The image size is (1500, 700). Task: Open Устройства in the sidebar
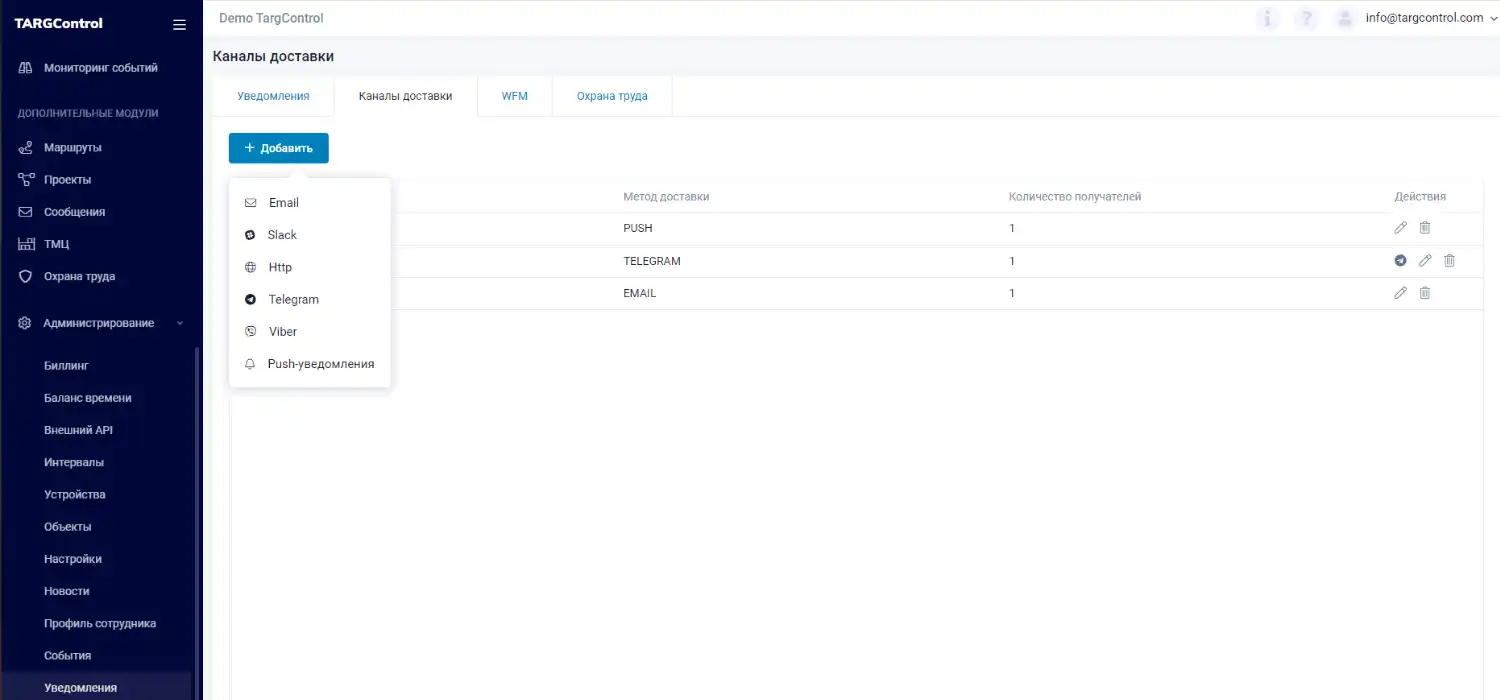tap(75, 494)
